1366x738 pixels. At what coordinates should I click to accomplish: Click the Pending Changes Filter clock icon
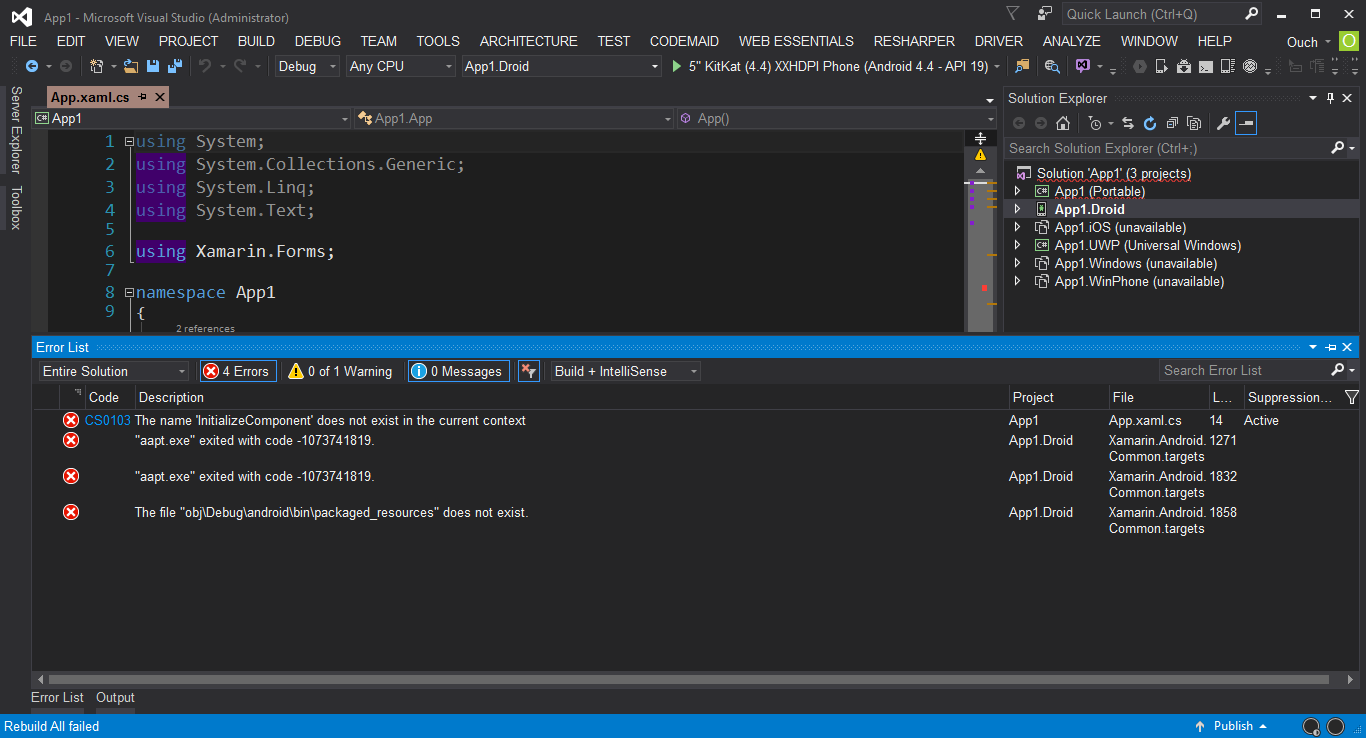(x=1095, y=123)
